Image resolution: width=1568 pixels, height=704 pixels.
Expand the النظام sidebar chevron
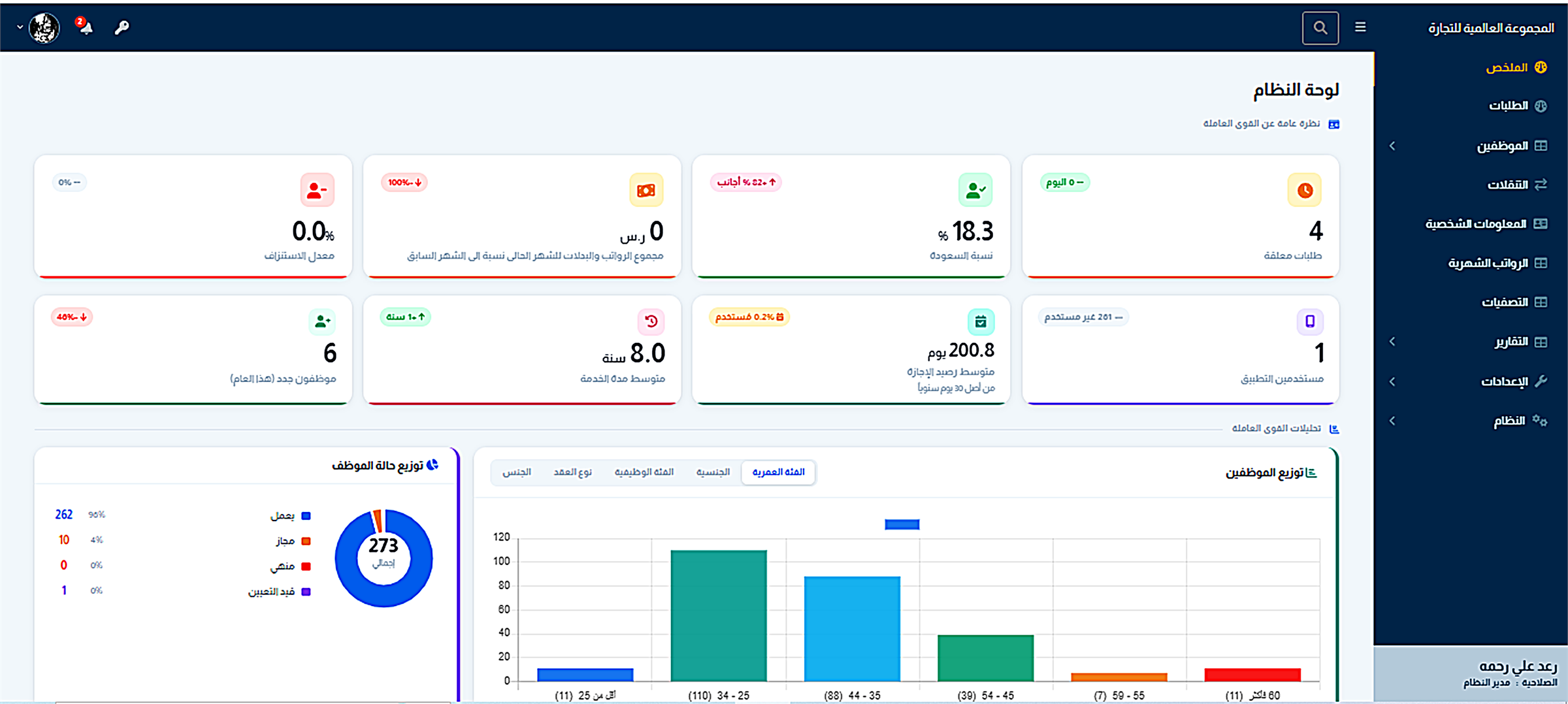point(1392,421)
